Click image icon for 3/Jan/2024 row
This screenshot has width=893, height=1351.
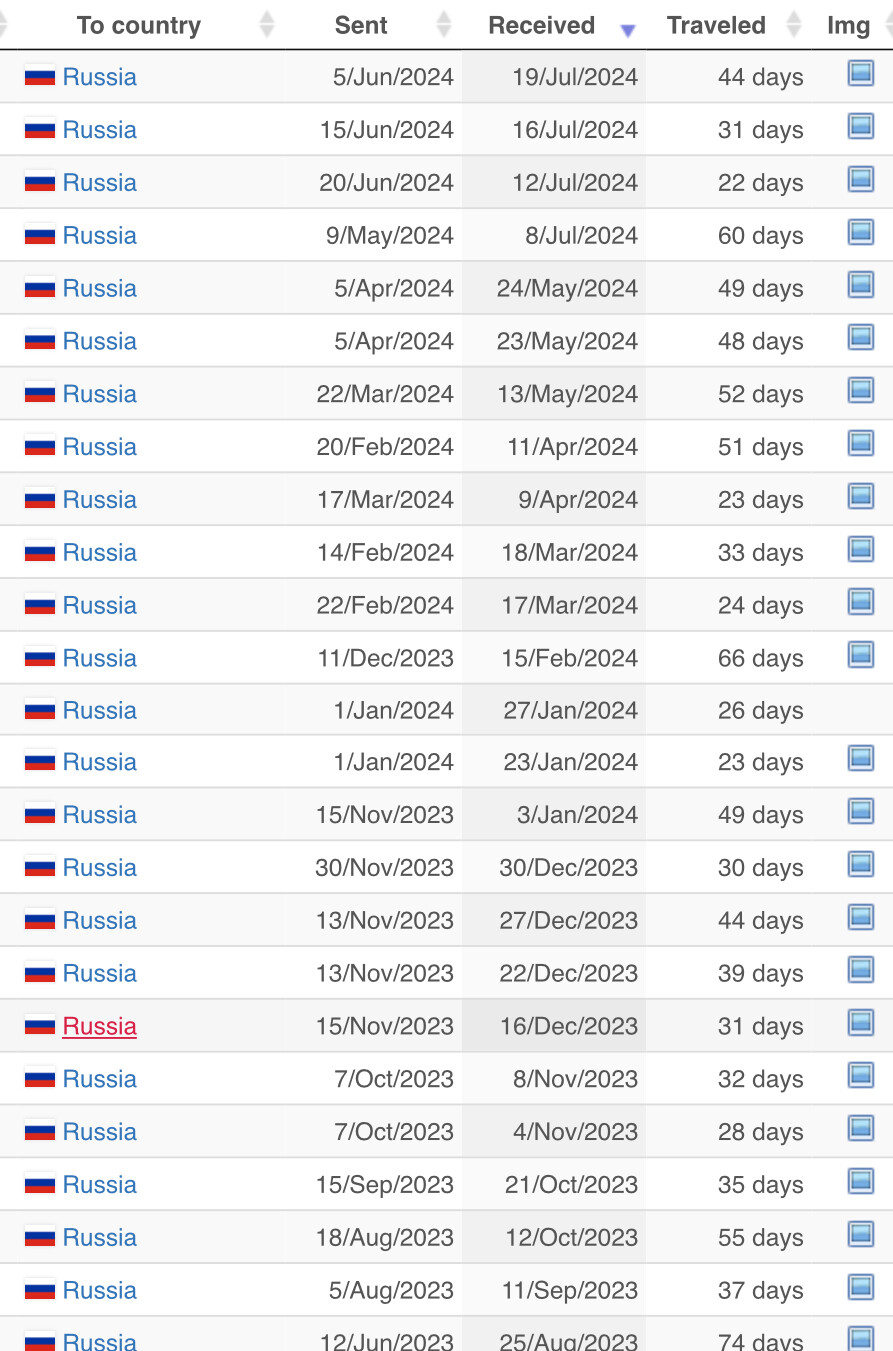click(860, 811)
